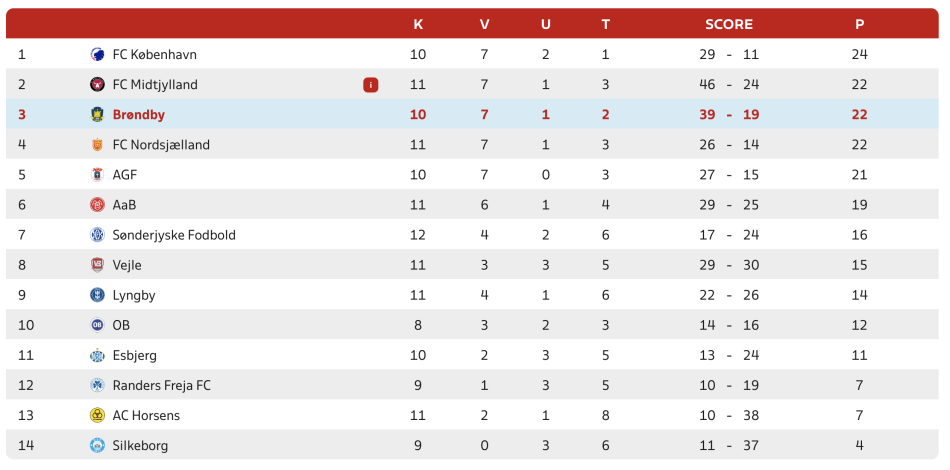Click the Vejle club badge
Screen dimensions: 950x470
98,265
